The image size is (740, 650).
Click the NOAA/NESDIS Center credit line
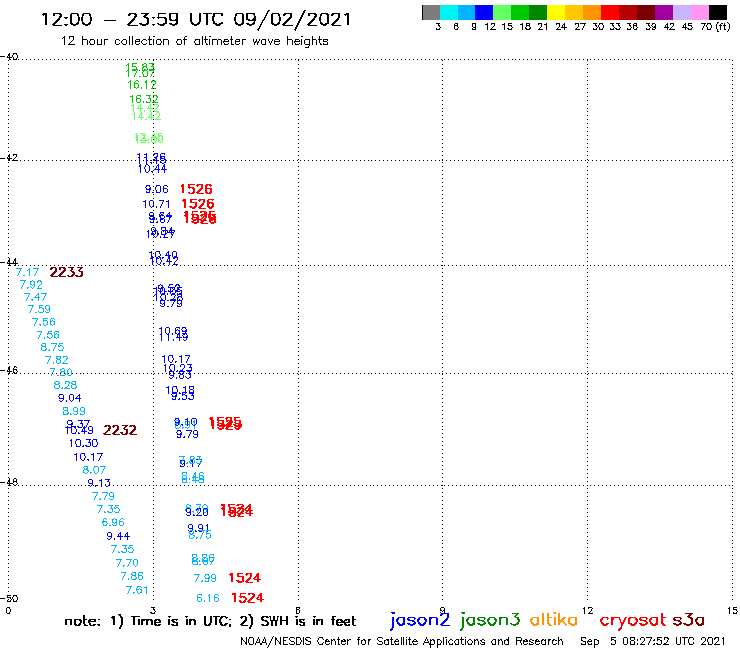(x=402, y=642)
